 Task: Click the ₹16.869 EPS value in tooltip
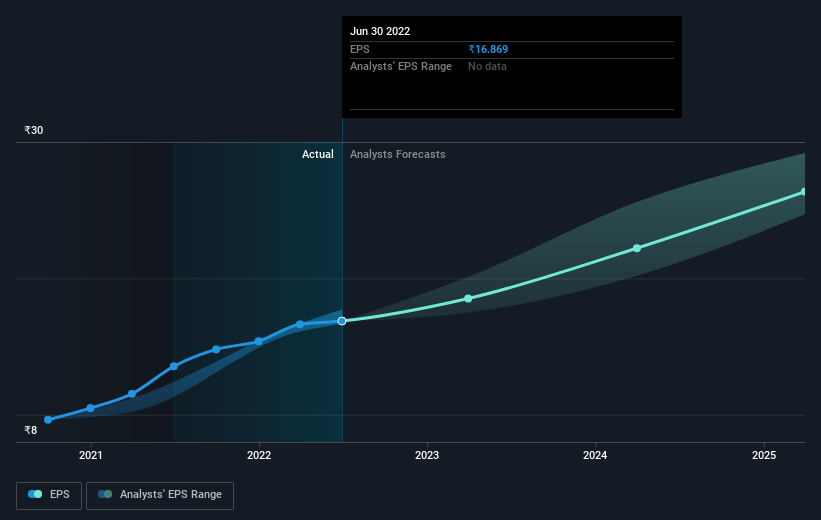tap(488, 49)
